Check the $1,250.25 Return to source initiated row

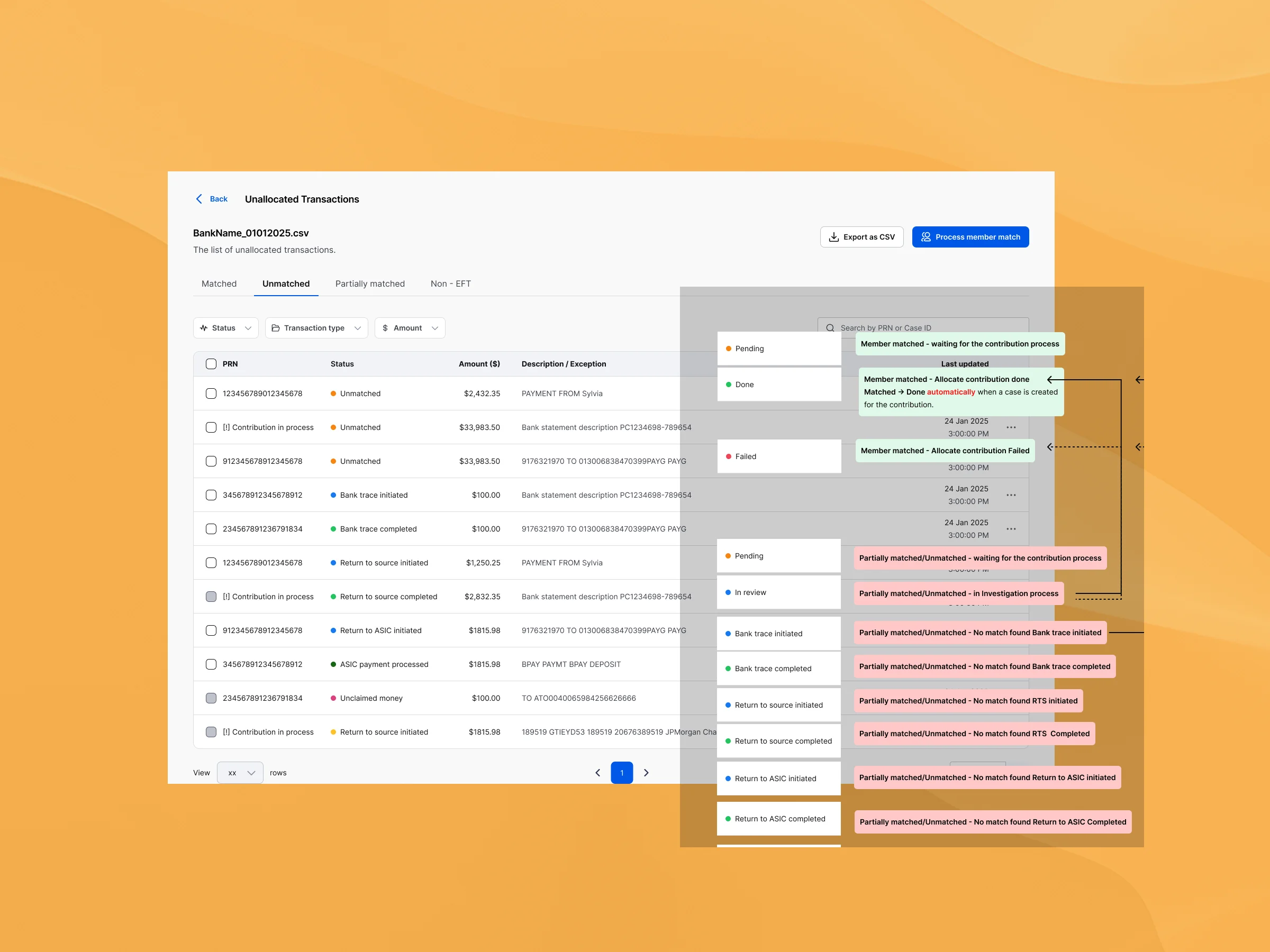211,563
